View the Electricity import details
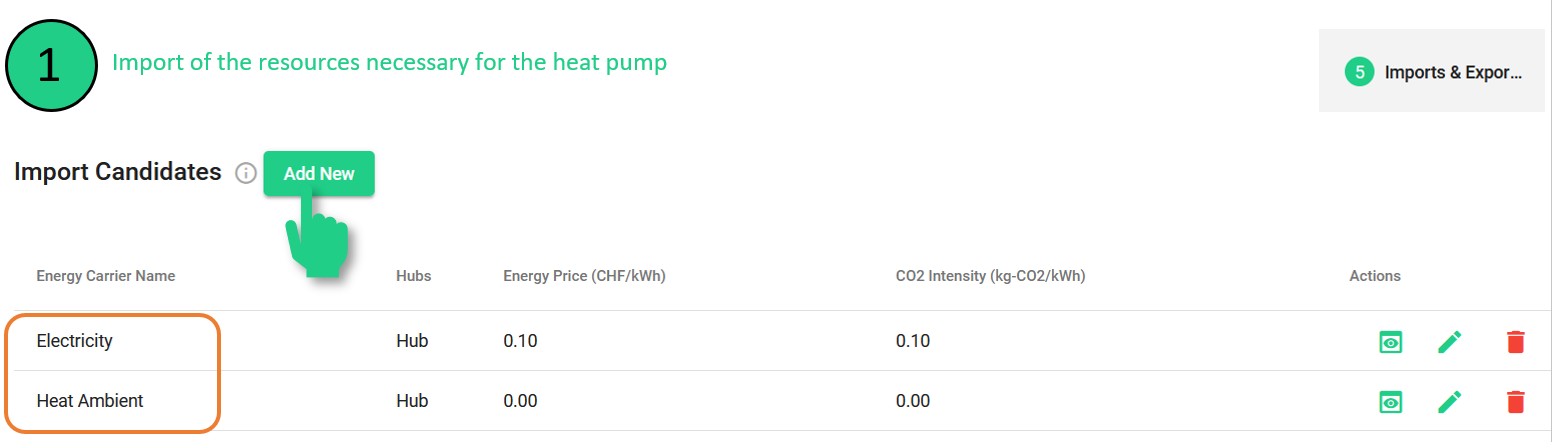The width and height of the screenshot is (1552, 442). [x=1390, y=342]
